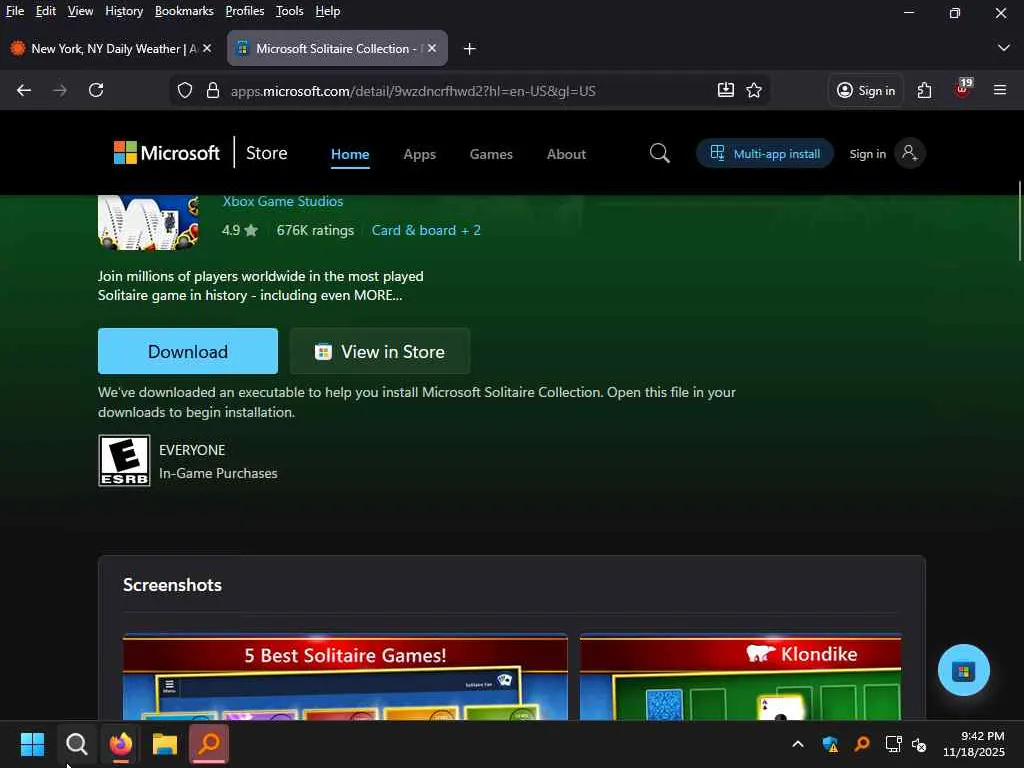Click the network display tray icon

893,744
